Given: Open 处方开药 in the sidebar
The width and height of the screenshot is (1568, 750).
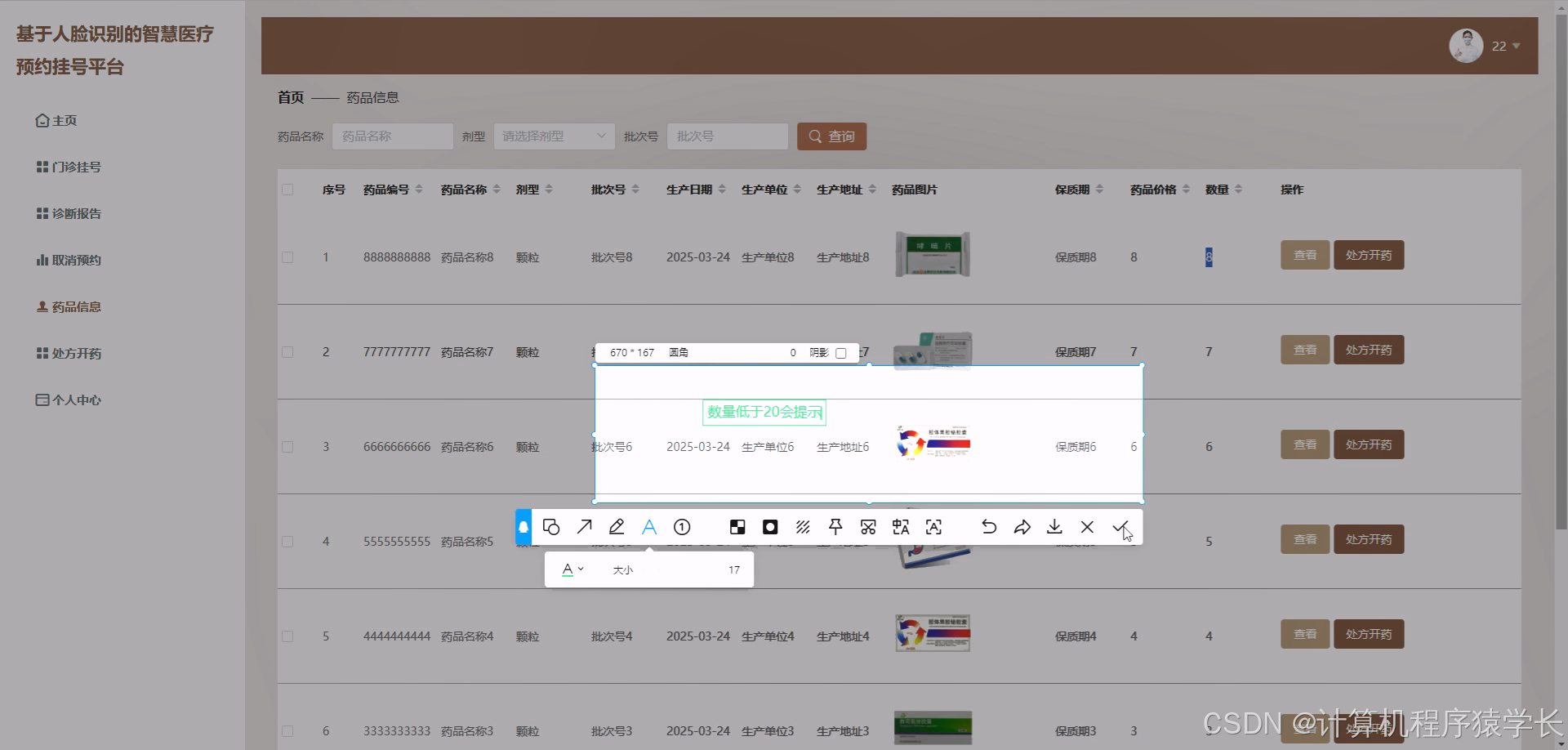Looking at the screenshot, I should 69,353.
